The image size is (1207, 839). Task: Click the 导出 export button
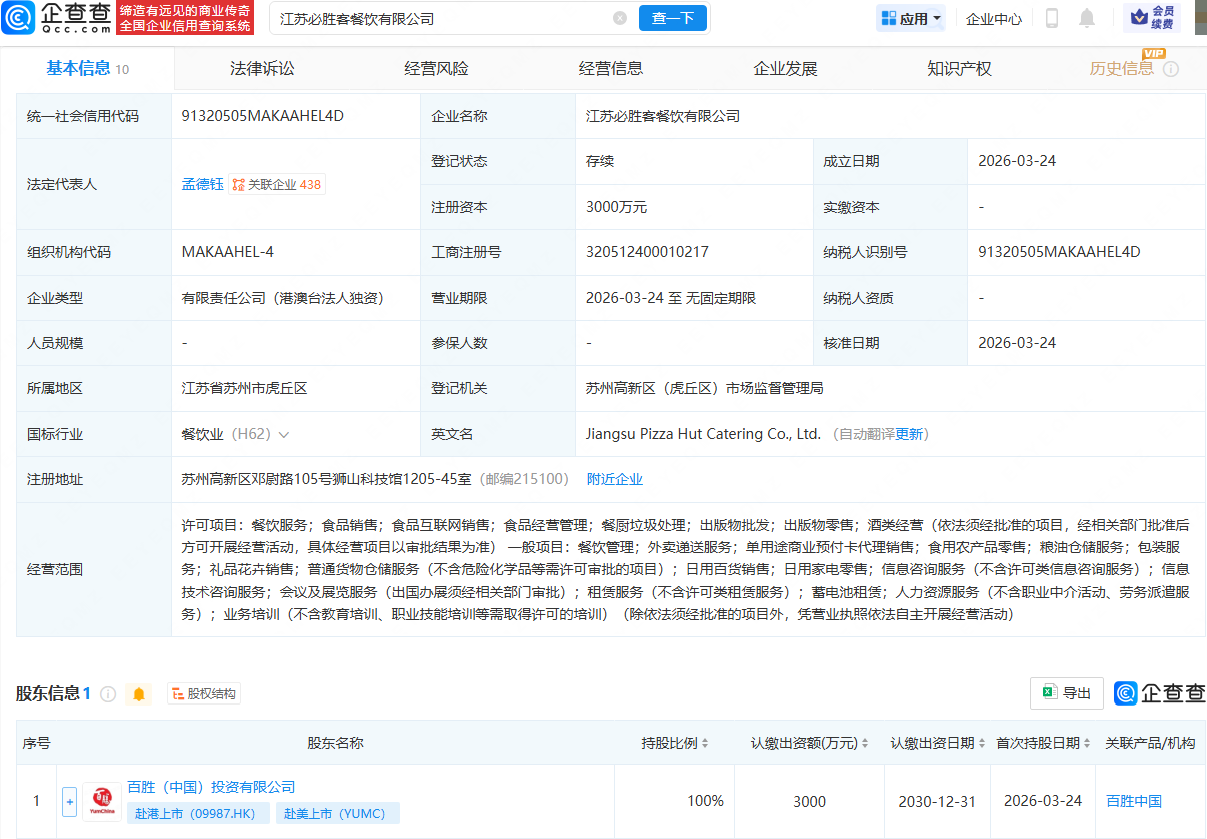pos(1067,693)
